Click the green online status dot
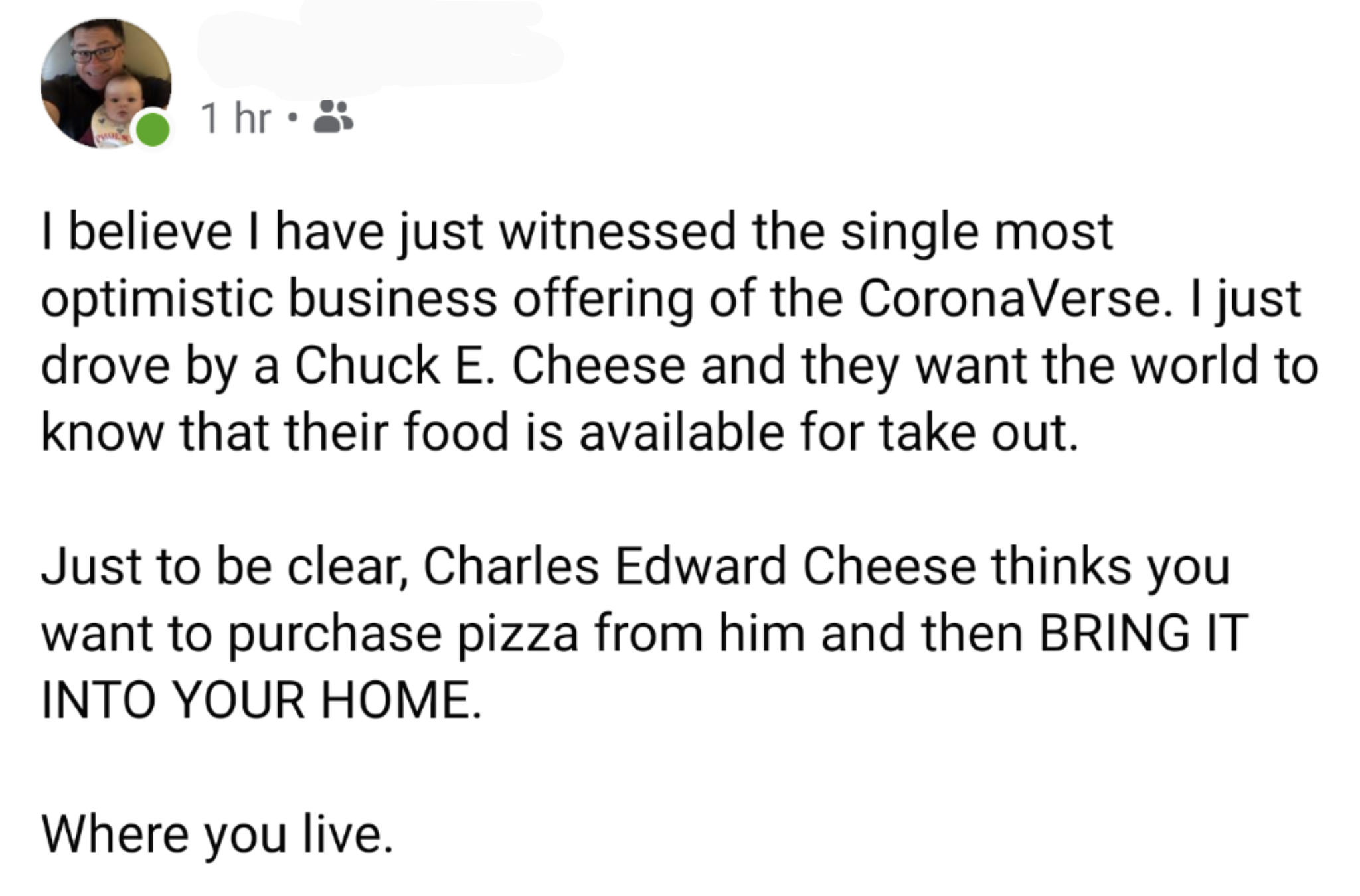This screenshot has width=1360, height=896. [x=153, y=129]
